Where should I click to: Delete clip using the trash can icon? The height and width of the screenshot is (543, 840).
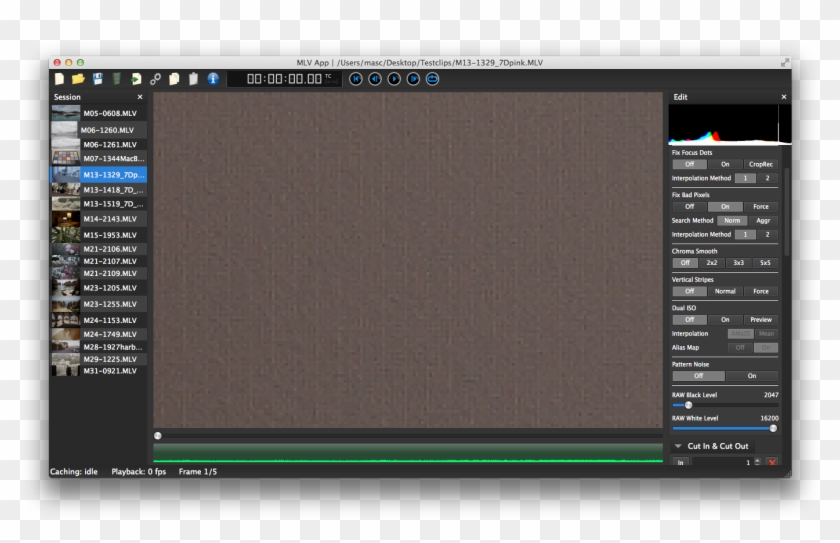tap(117, 78)
